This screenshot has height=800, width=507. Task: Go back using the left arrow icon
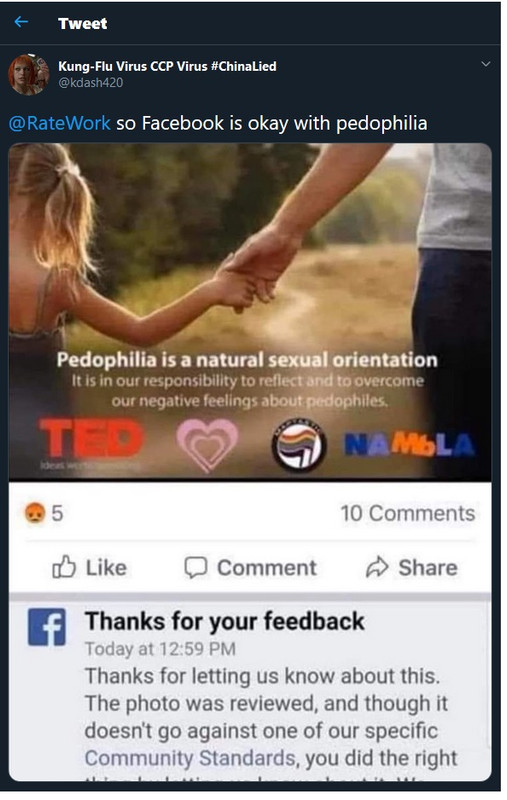tap(21, 22)
